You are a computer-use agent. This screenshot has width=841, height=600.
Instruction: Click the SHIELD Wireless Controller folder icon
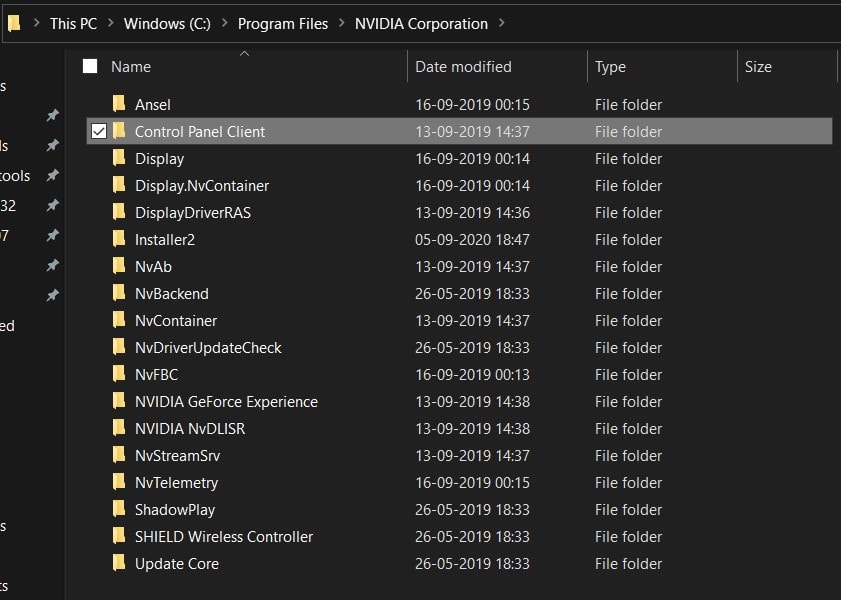[119, 535]
